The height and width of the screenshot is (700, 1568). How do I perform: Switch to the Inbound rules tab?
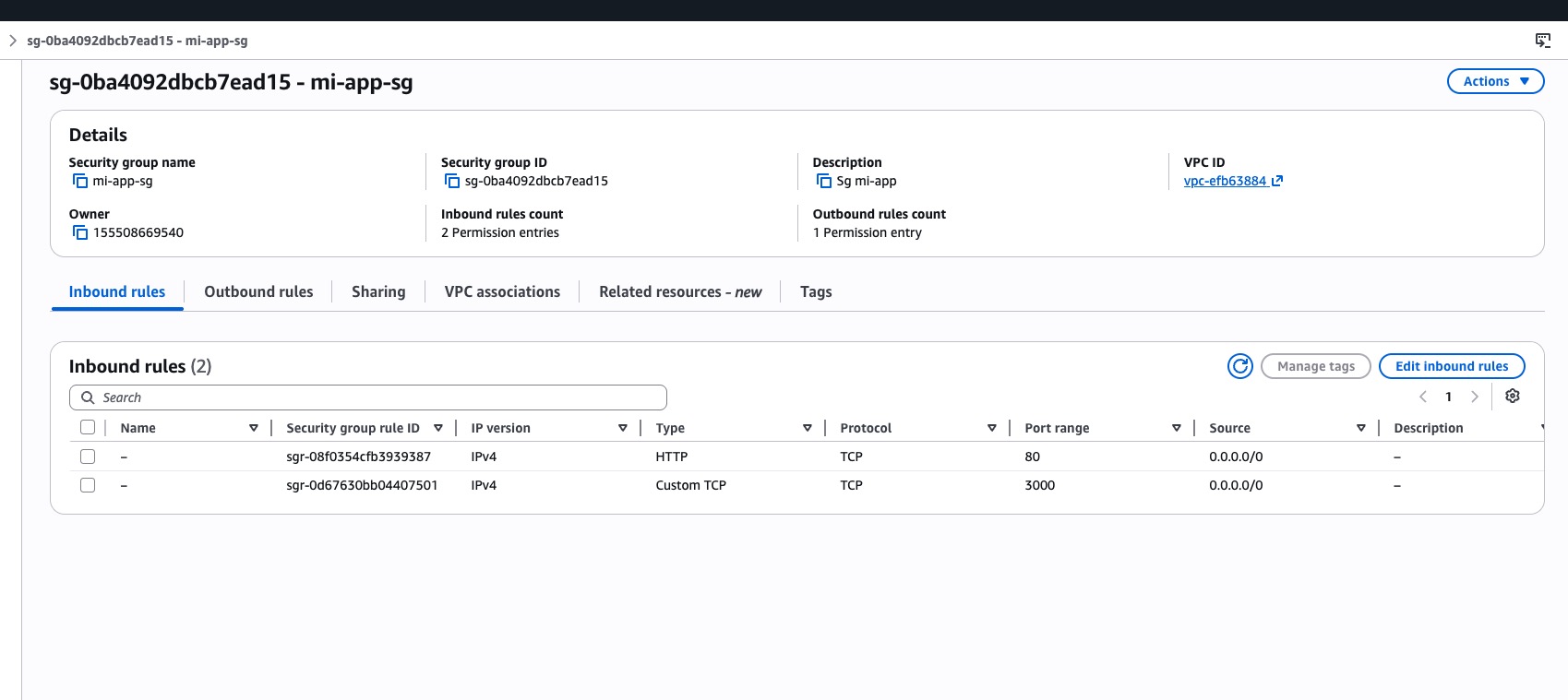(117, 291)
